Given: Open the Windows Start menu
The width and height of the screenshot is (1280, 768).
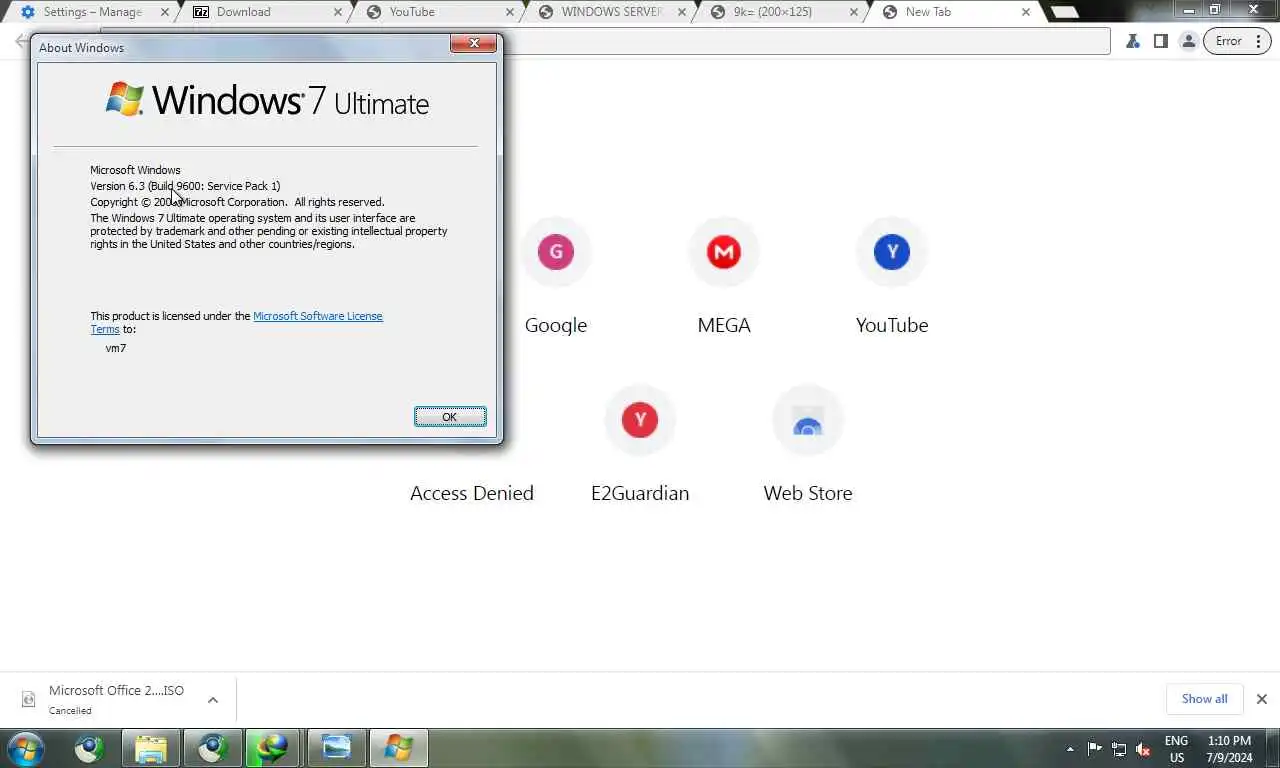Looking at the screenshot, I should 25,748.
